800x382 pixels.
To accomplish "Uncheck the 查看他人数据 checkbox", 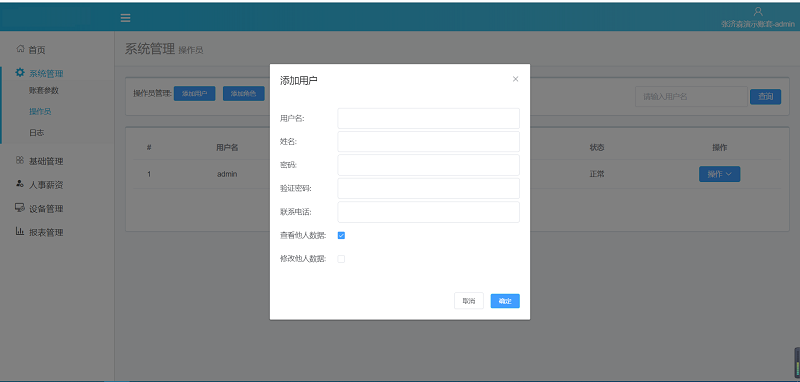I will [341, 236].
